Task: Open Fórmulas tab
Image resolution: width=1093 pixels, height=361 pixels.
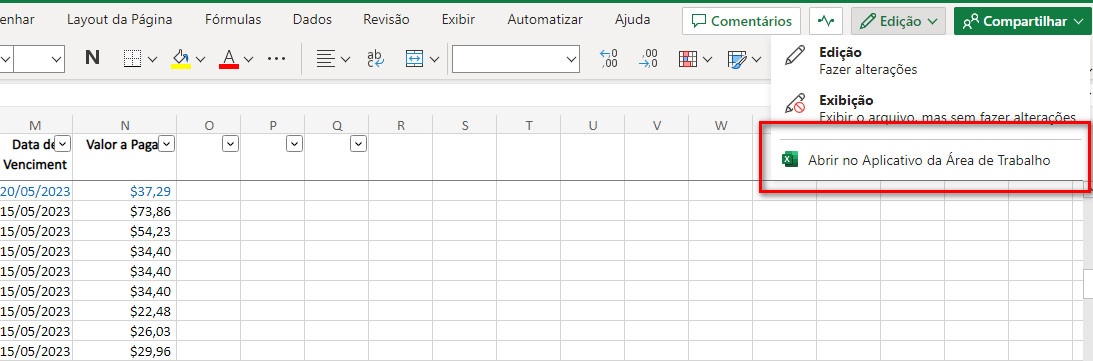Action: coord(233,20)
